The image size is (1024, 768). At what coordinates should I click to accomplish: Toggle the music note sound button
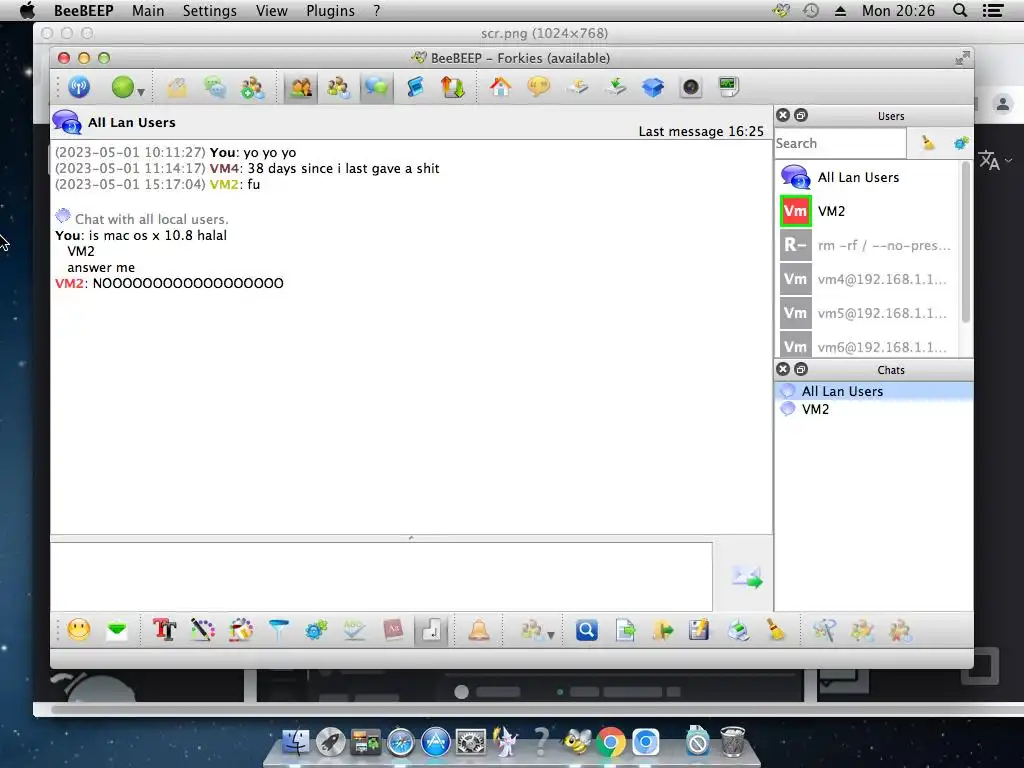coord(431,630)
